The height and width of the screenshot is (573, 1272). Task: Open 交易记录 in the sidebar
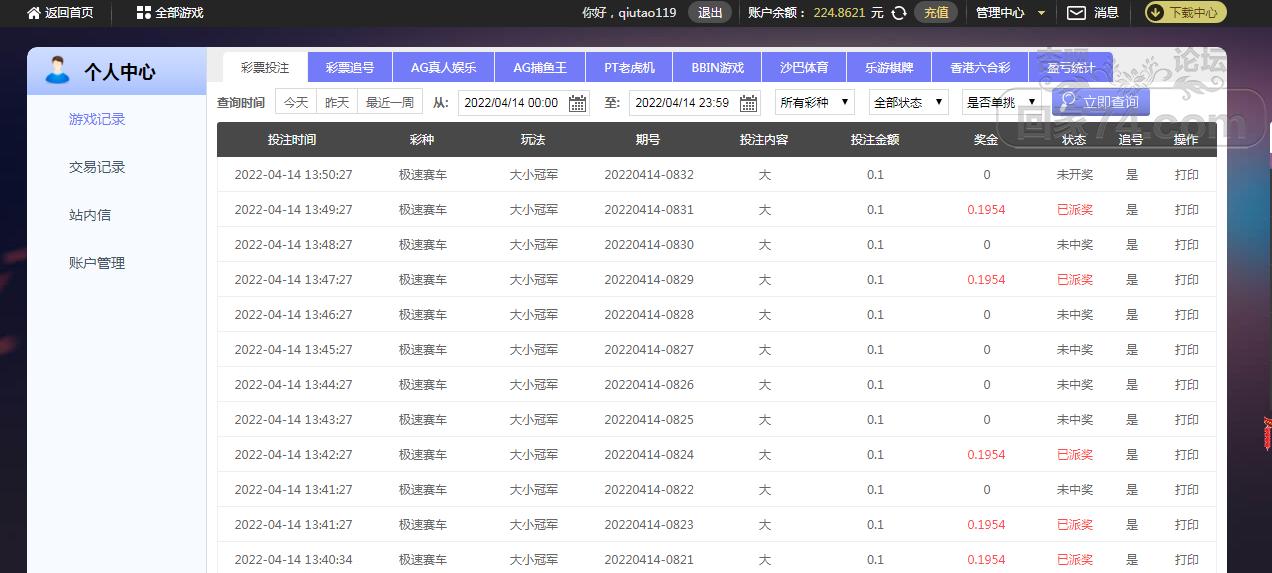click(97, 167)
